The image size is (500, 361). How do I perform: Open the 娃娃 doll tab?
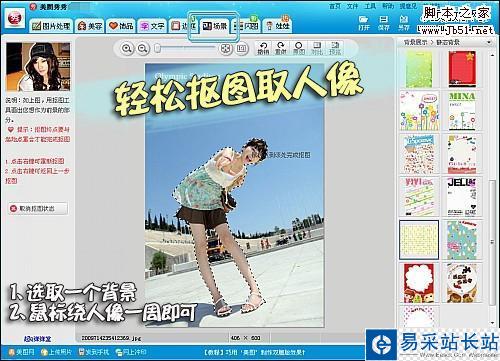pyautogui.click(x=278, y=26)
